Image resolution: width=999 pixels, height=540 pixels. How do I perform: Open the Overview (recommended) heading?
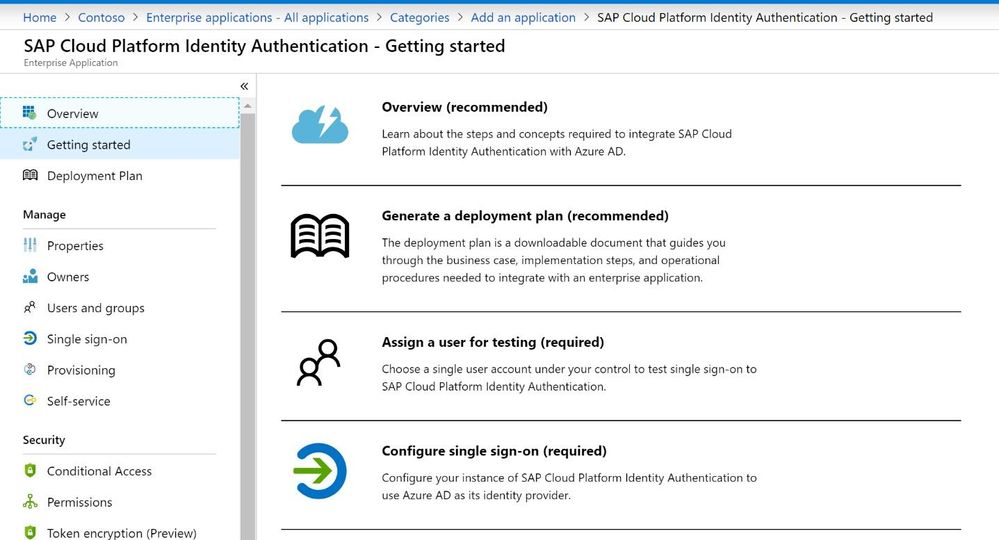tap(464, 107)
